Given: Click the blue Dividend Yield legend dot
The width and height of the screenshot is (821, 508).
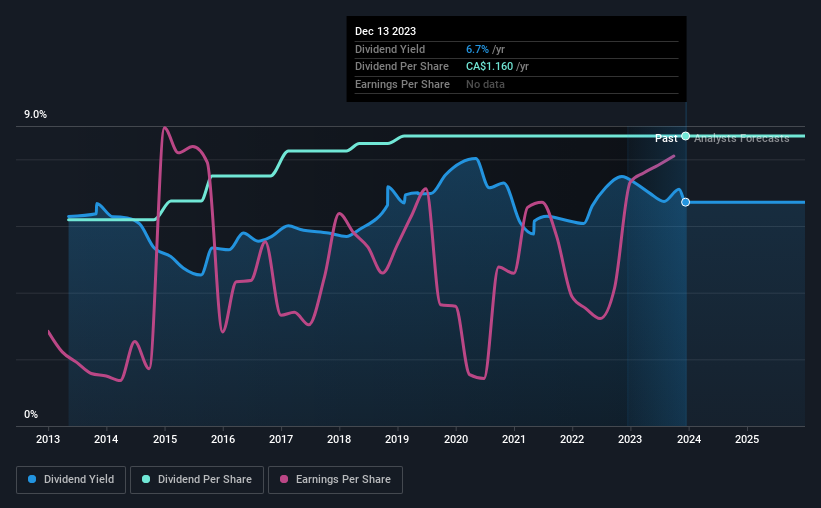Looking at the screenshot, I should (32, 479).
